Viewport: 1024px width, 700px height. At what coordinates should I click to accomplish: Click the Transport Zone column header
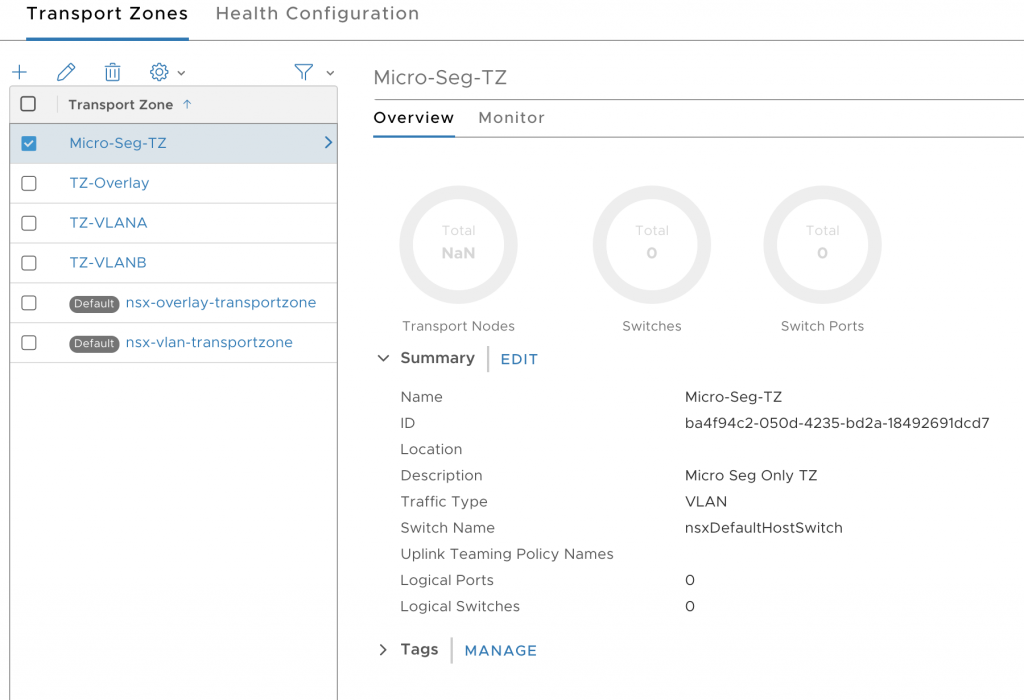click(121, 104)
